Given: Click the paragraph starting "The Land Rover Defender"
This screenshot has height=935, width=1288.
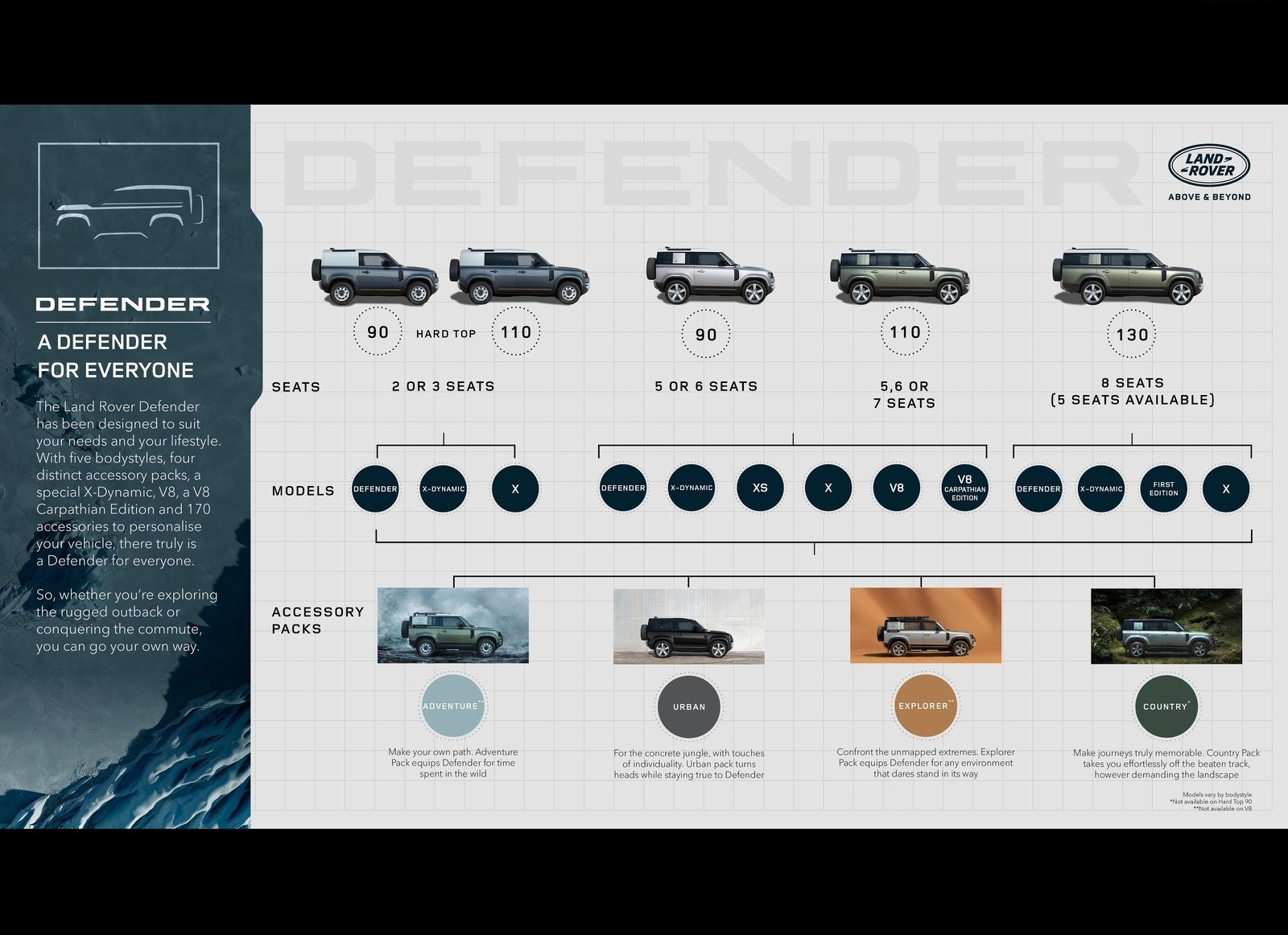Looking at the screenshot, I should pyautogui.click(x=128, y=484).
